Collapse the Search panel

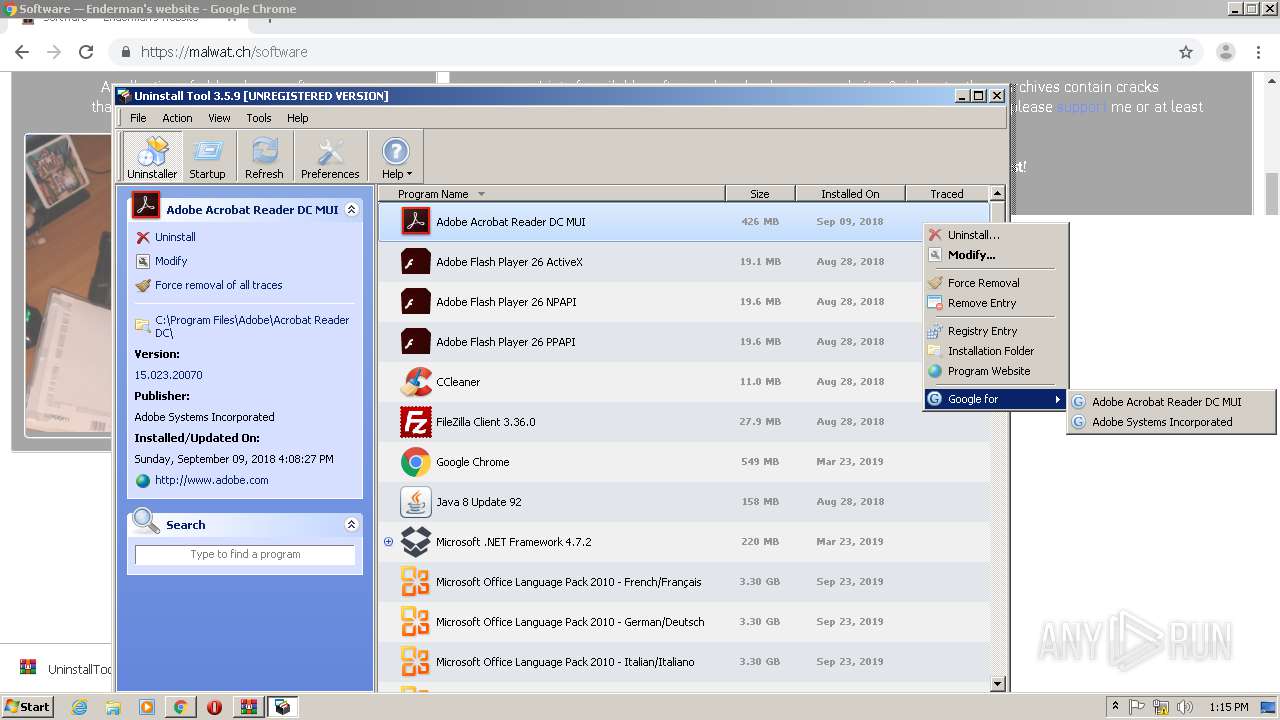351,525
